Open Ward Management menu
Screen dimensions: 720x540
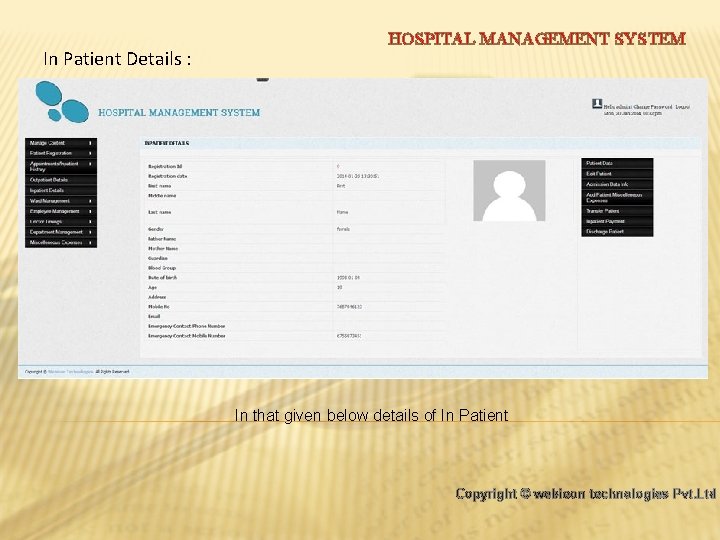(61, 201)
